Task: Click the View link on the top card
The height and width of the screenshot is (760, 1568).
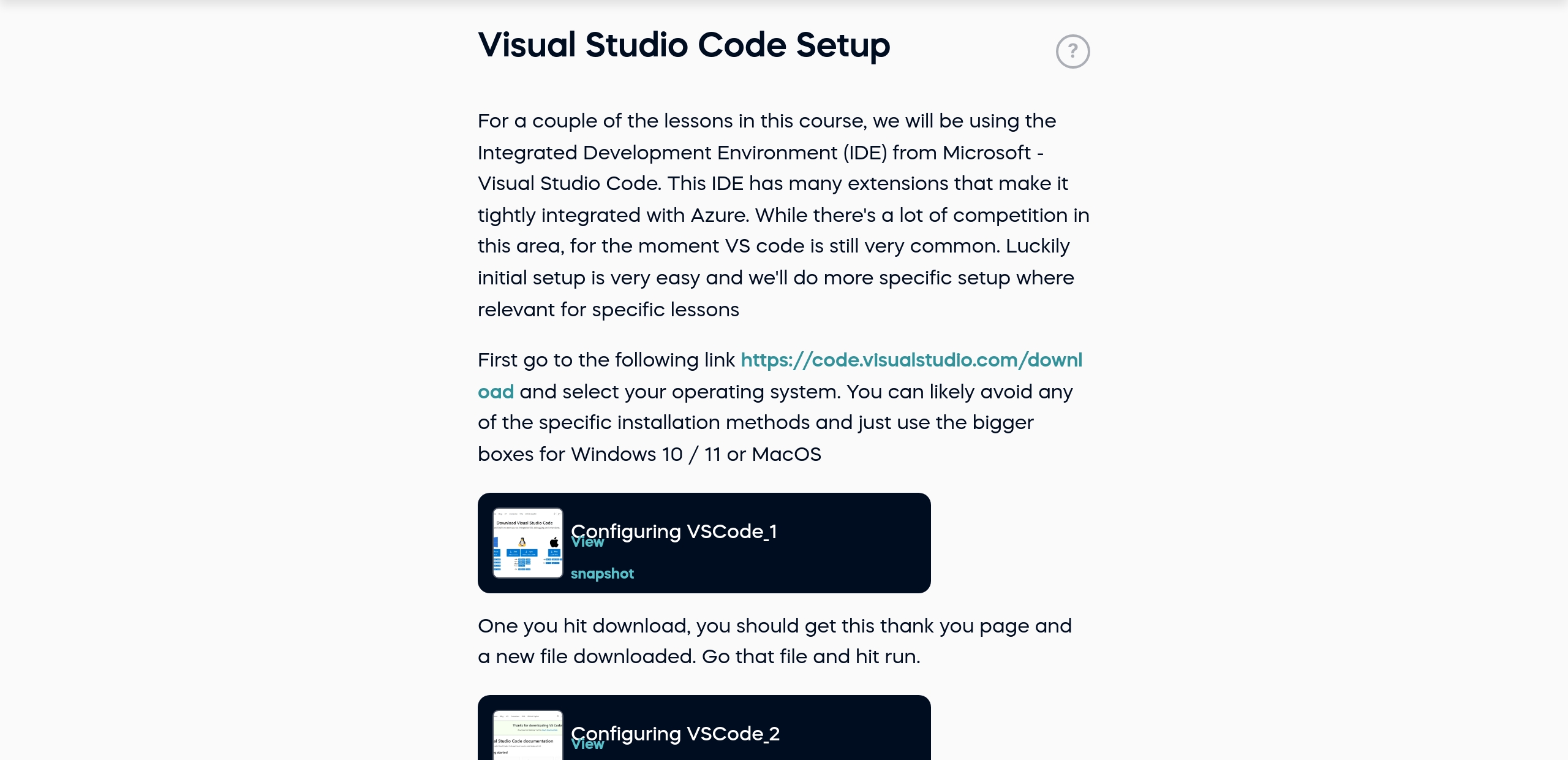Action: tap(587, 542)
